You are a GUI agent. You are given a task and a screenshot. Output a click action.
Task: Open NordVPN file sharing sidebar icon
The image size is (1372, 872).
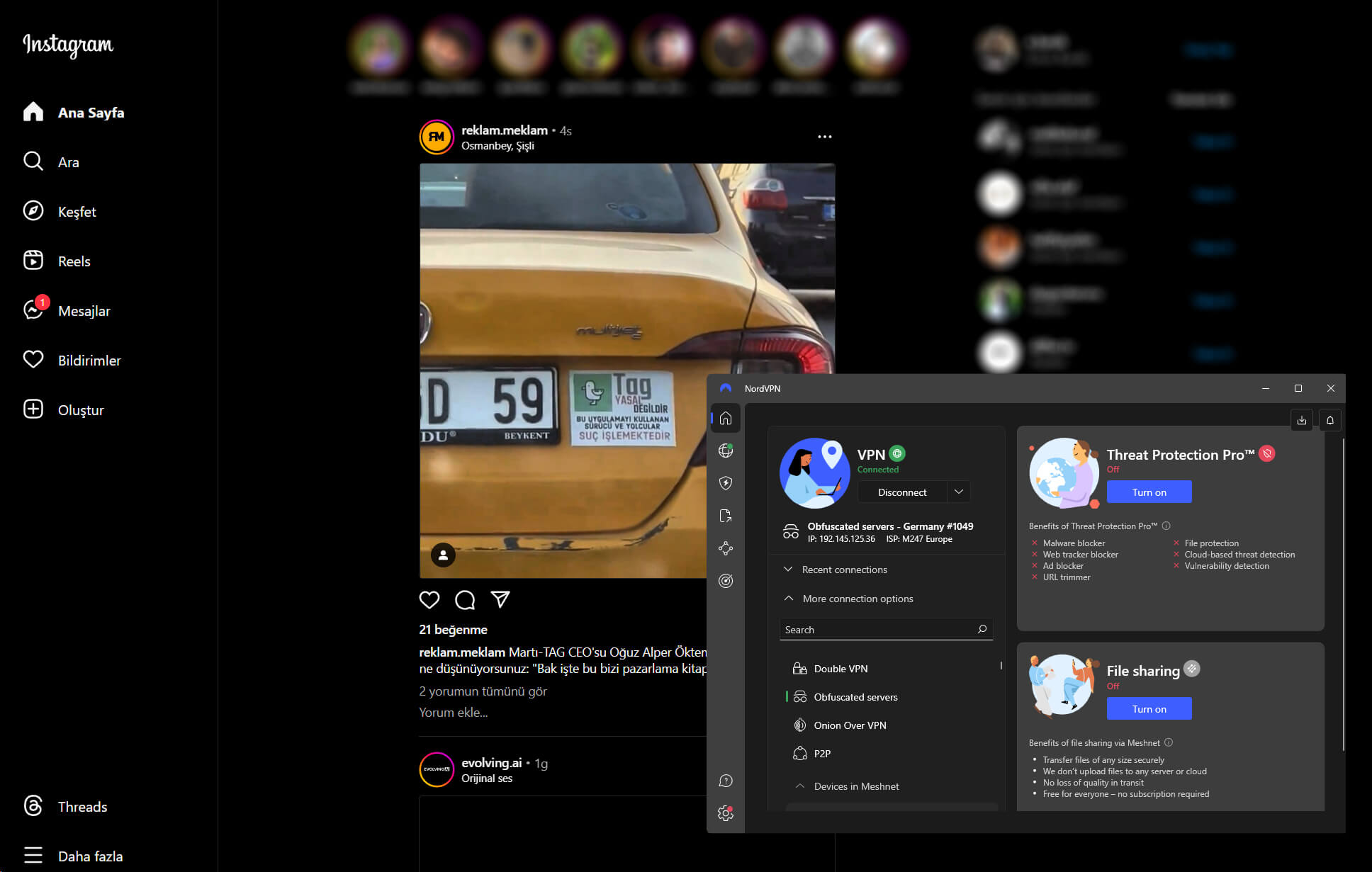click(726, 516)
